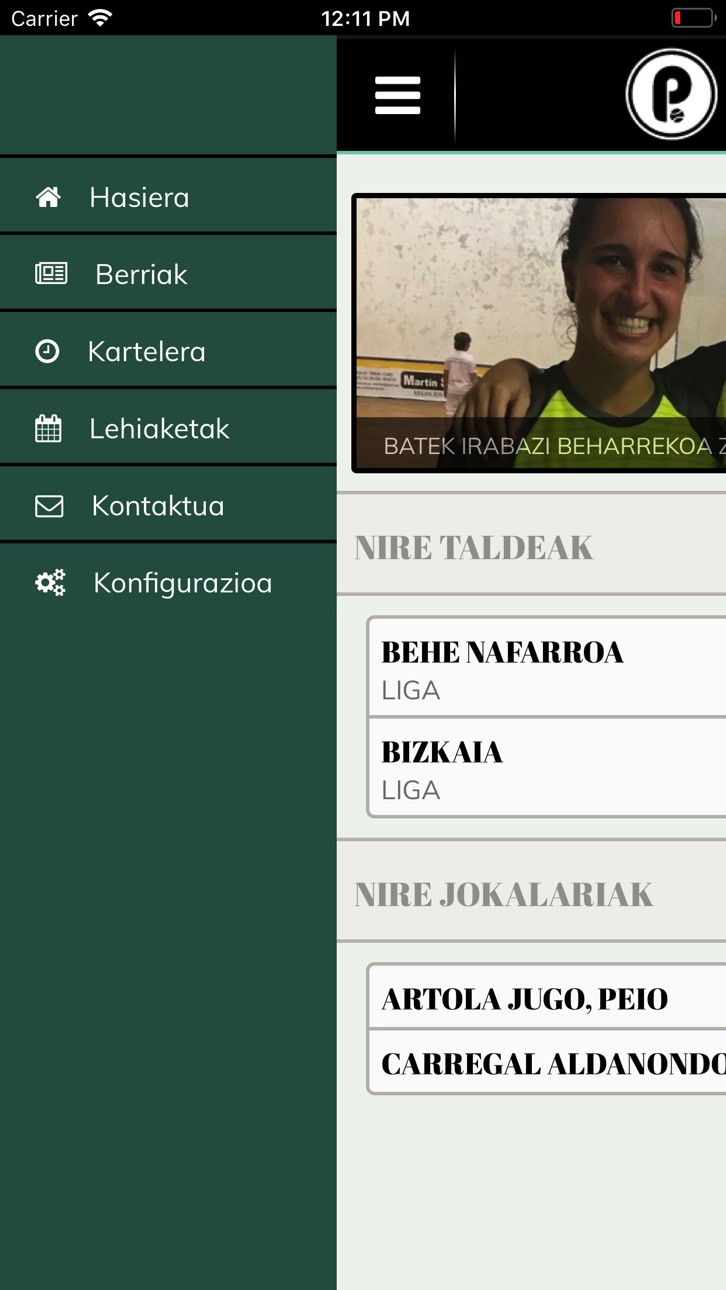Click the gears icon beside Konfigurazioa
Viewport: 726px width, 1290px height.
point(50,582)
